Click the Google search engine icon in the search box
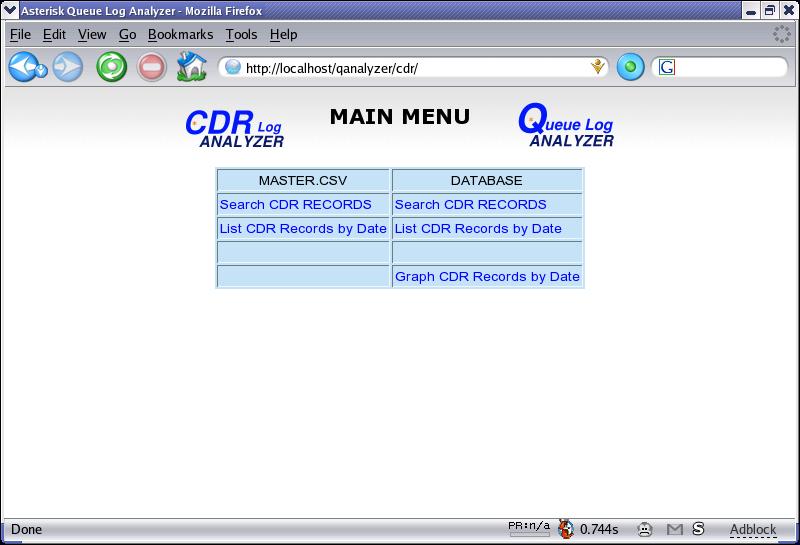 point(667,68)
